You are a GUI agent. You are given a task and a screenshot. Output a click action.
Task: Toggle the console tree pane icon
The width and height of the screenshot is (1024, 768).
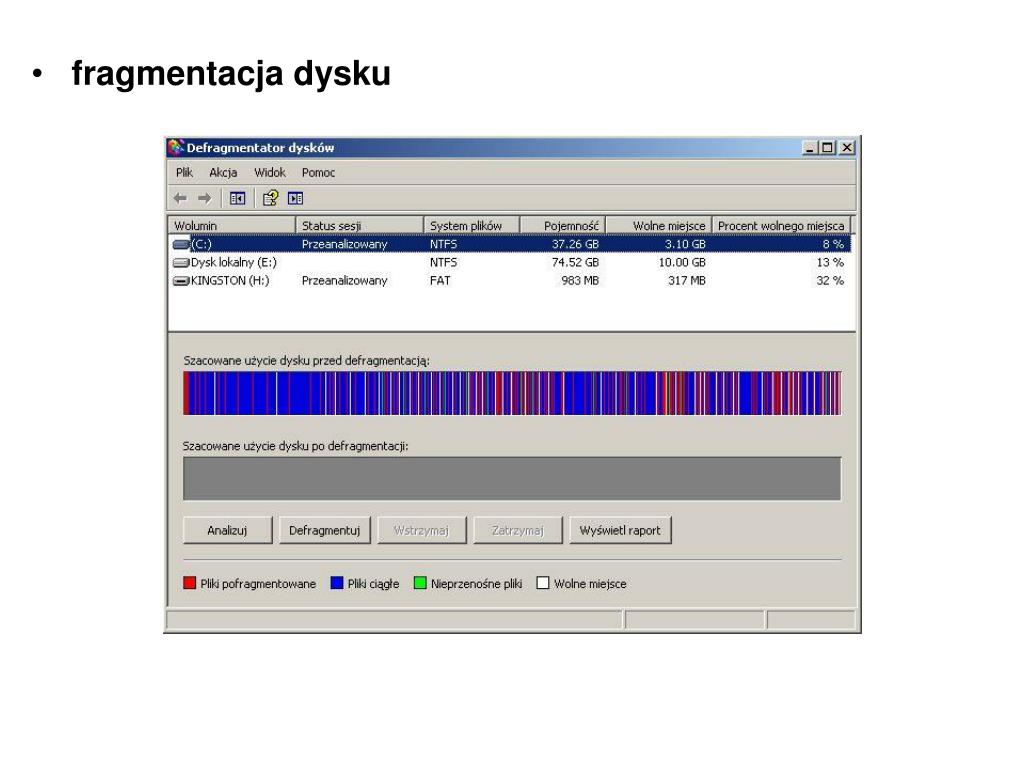pos(237,198)
